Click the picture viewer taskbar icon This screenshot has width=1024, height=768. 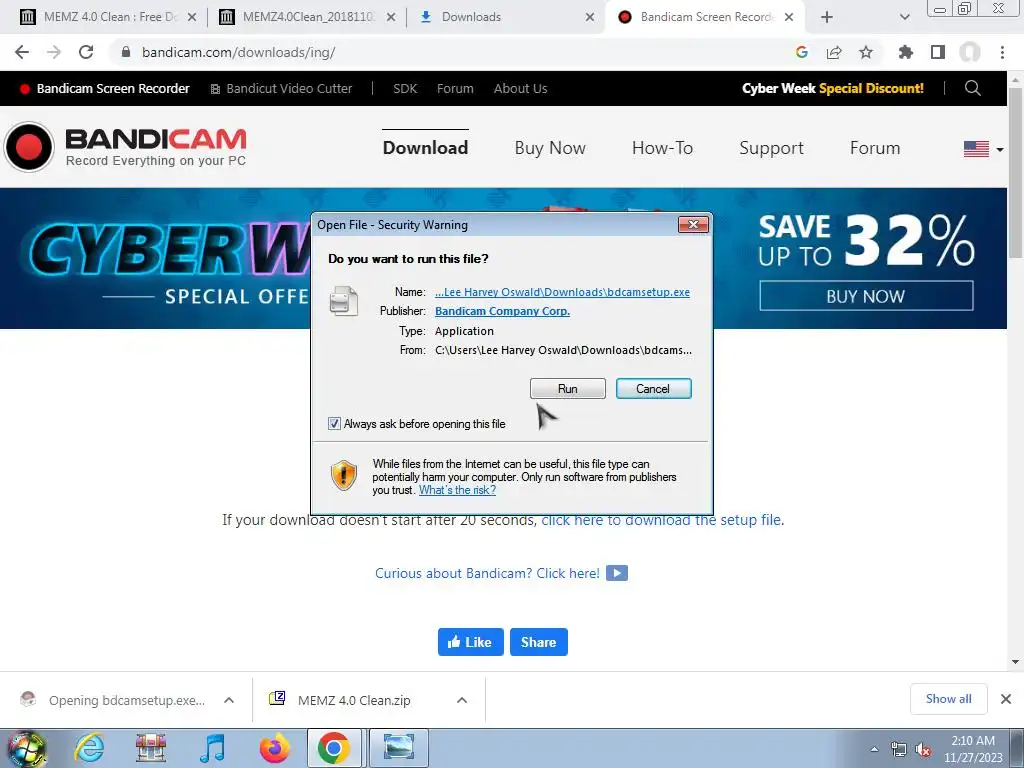click(x=398, y=748)
